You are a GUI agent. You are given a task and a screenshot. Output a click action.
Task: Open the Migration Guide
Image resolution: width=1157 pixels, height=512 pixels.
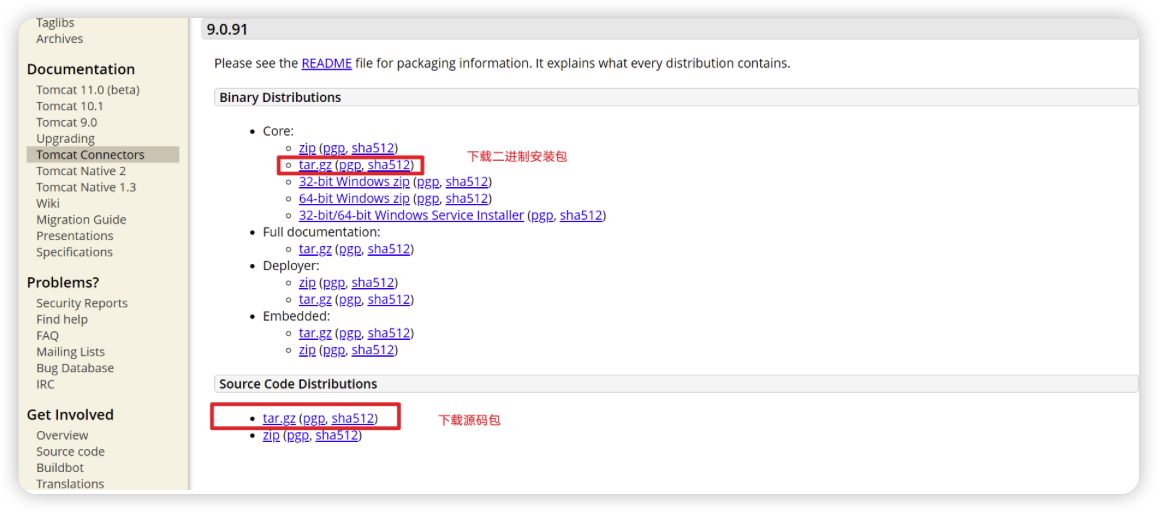(81, 220)
